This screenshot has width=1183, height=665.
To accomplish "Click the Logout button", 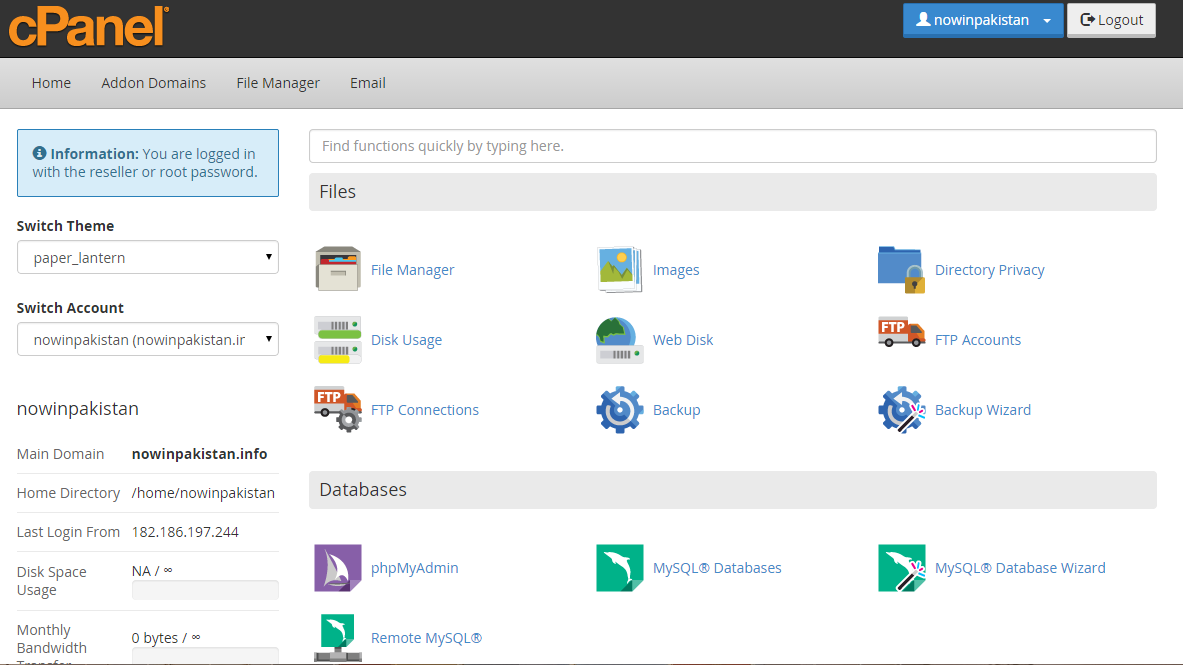I will coord(1111,20).
